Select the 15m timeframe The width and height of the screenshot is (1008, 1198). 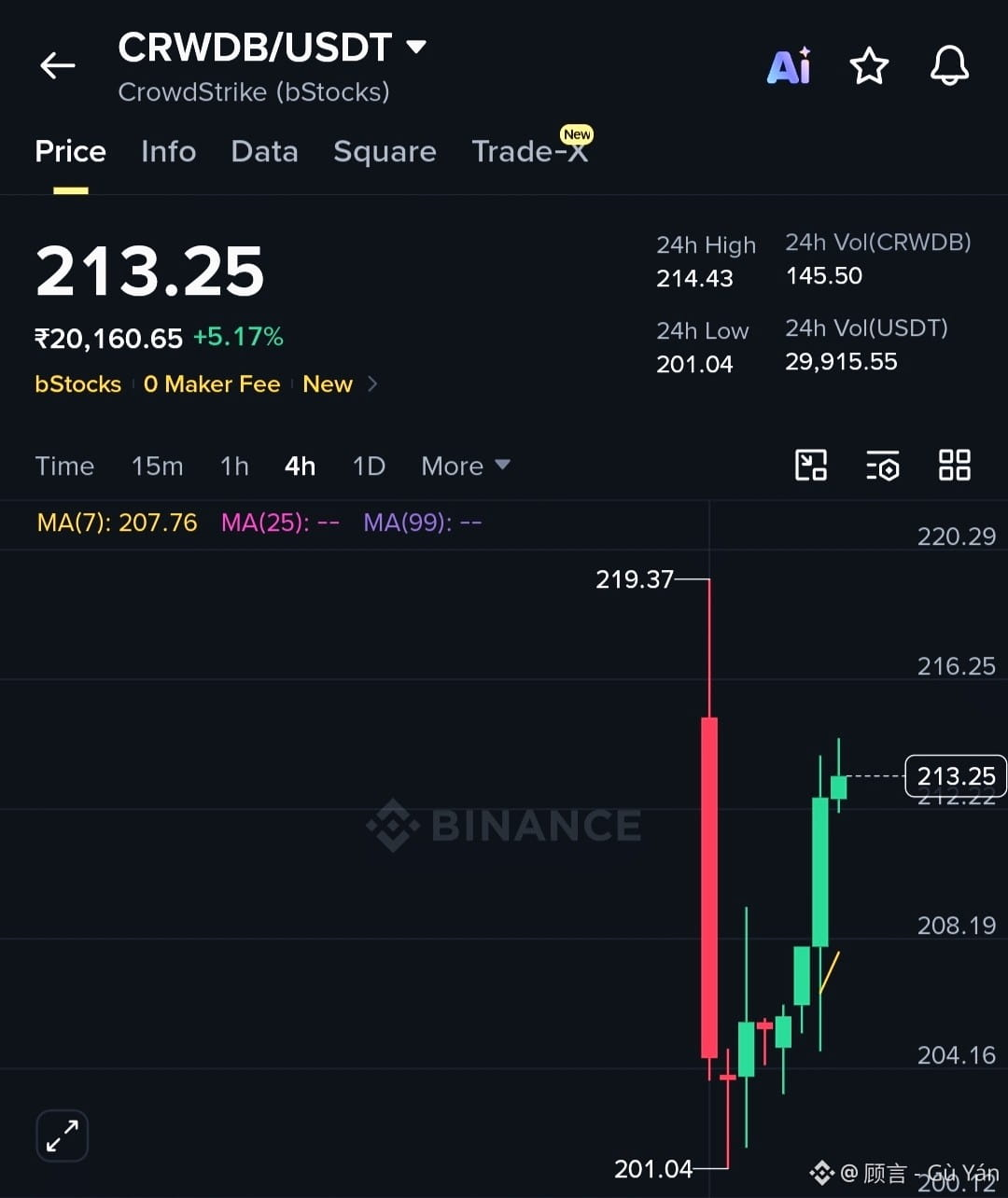(x=157, y=466)
